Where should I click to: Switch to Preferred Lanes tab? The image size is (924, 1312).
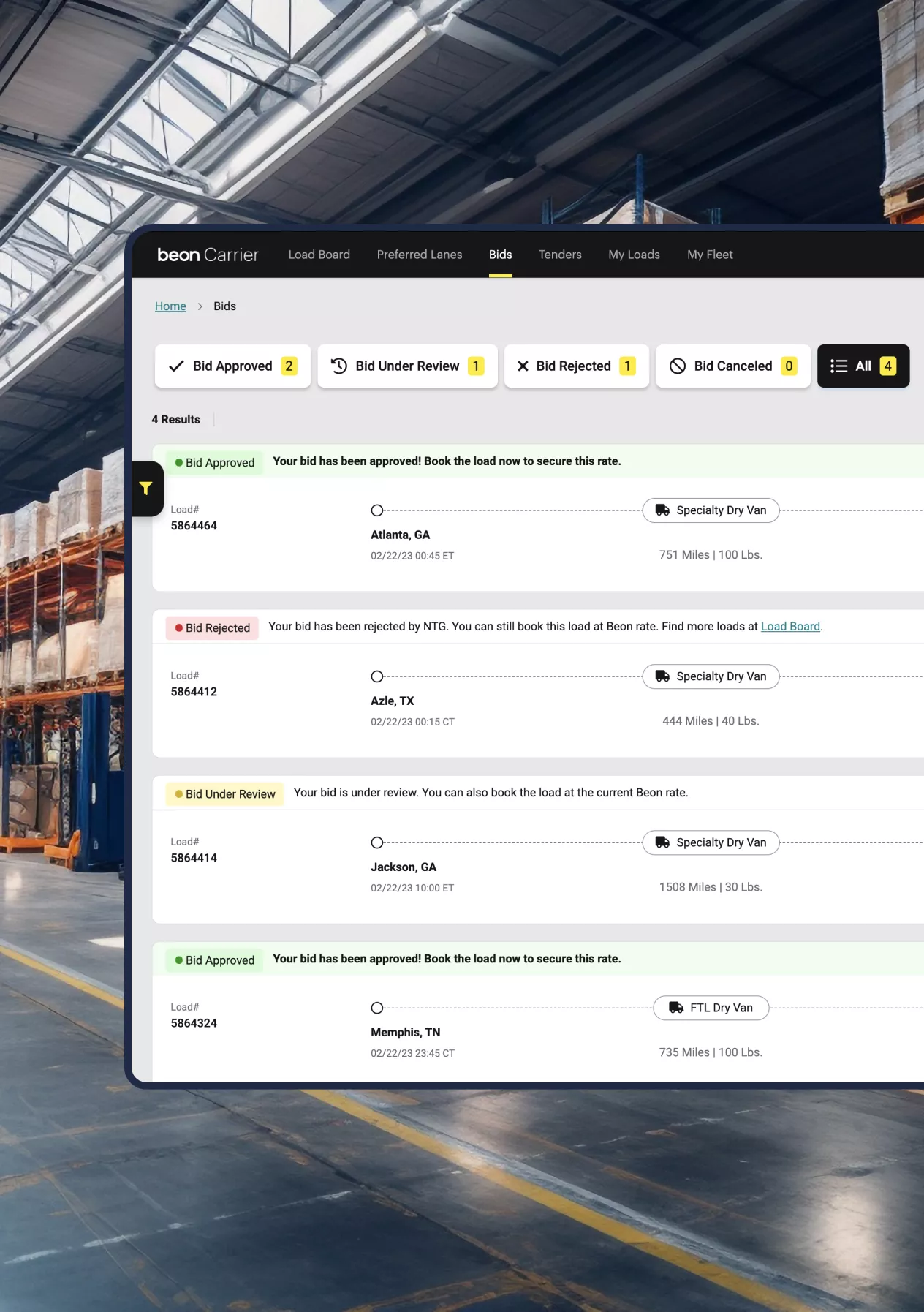point(420,255)
